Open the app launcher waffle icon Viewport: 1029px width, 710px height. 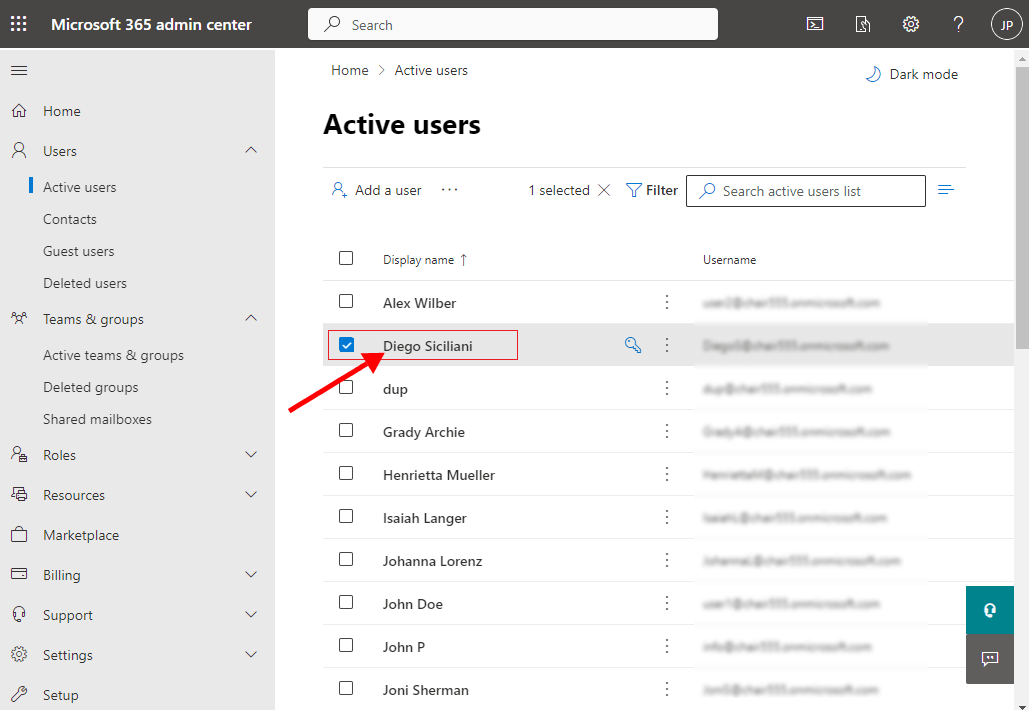pyautogui.click(x=19, y=24)
